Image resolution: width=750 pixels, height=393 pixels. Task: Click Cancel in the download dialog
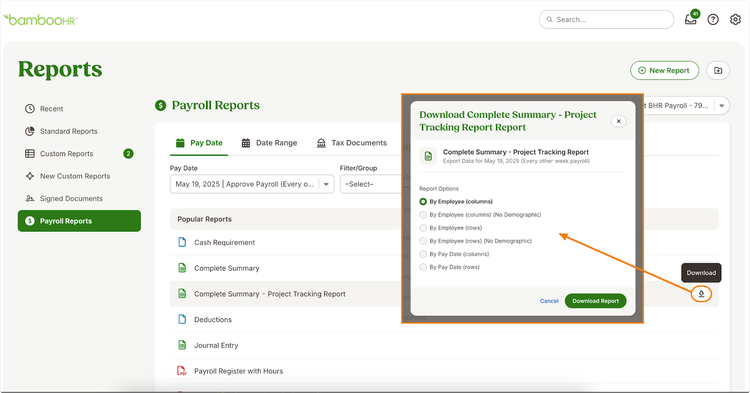click(x=549, y=301)
